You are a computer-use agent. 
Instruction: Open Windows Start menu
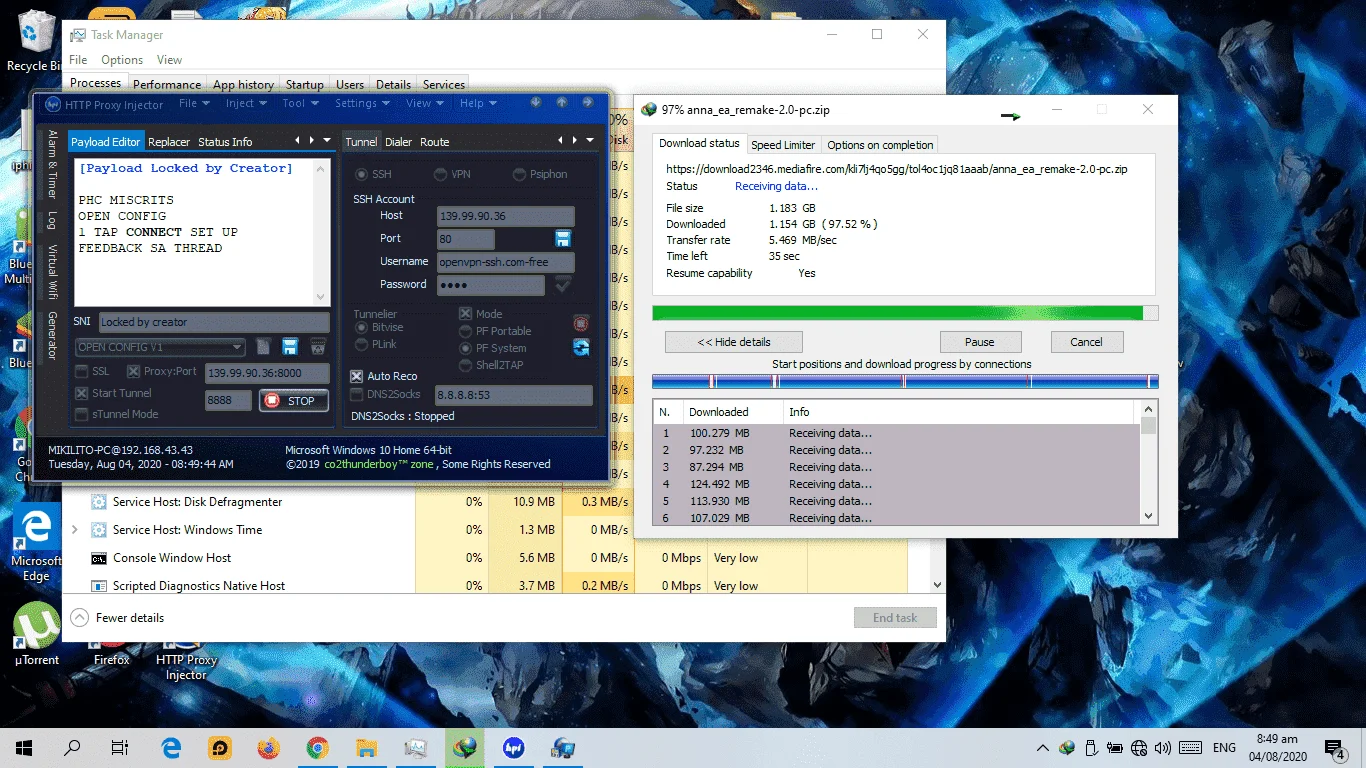coord(24,747)
